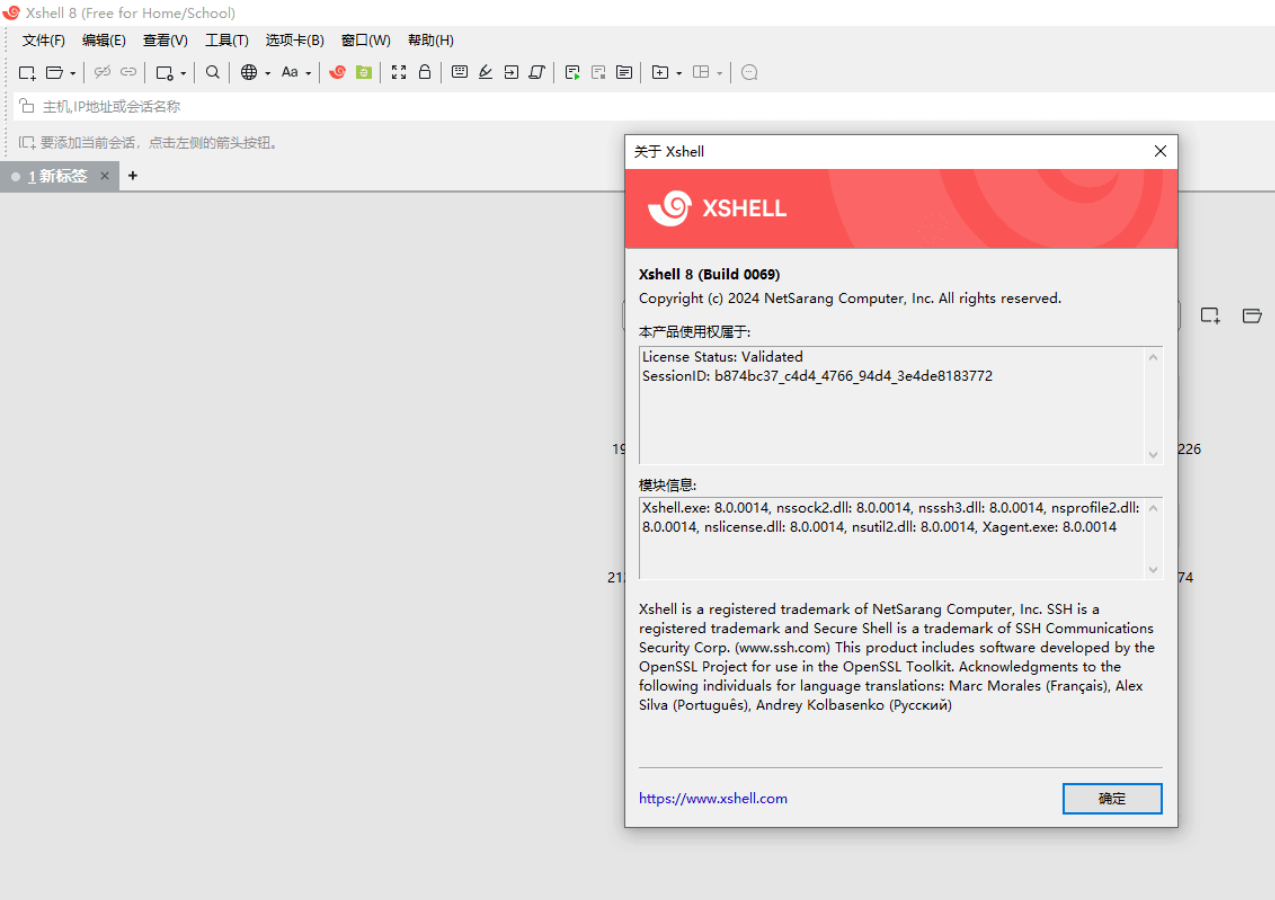Image resolution: width=1275 pixels, height=900 pixels.
Task: Expand the globe Encoding dropdown arrow
Action: tap(267, 73)
